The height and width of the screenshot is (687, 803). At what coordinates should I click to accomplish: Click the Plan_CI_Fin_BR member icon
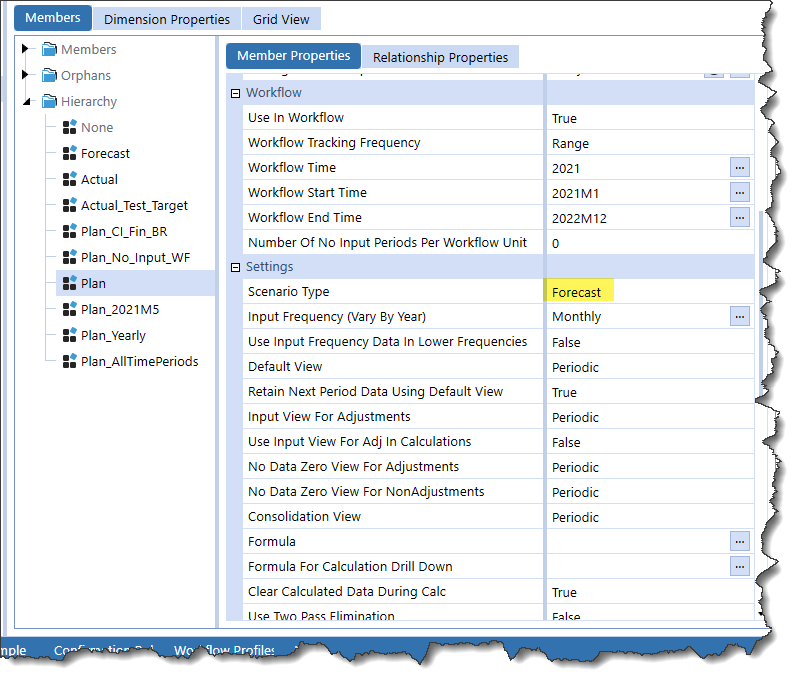tap(70, 232)
